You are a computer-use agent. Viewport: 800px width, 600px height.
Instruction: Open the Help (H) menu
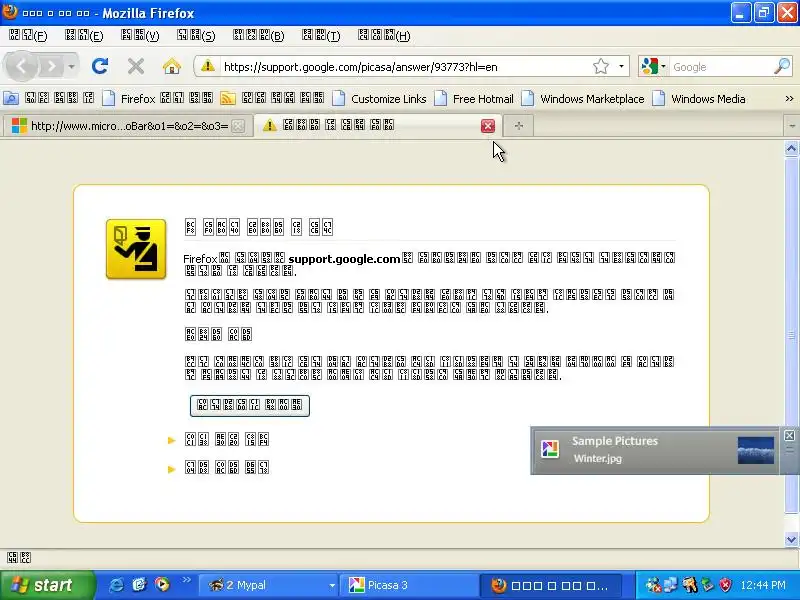pyautogui.click(x=384, y=36)
